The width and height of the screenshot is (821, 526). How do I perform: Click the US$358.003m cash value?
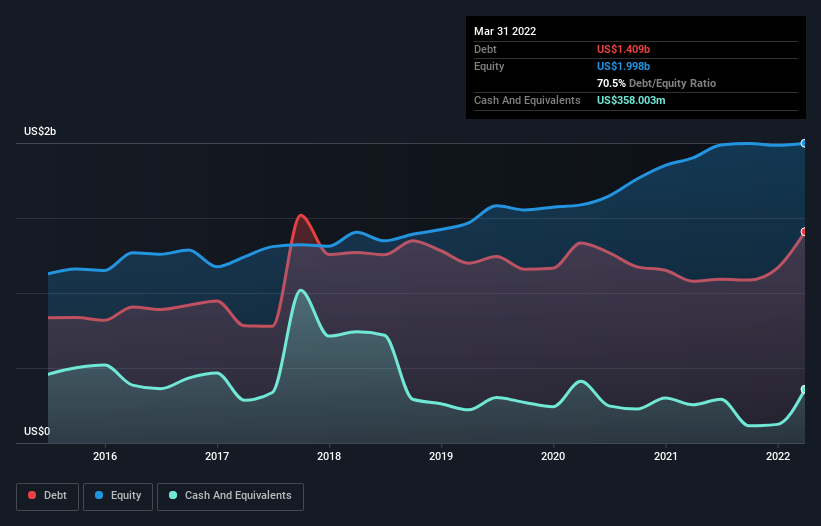pos(631,100)
